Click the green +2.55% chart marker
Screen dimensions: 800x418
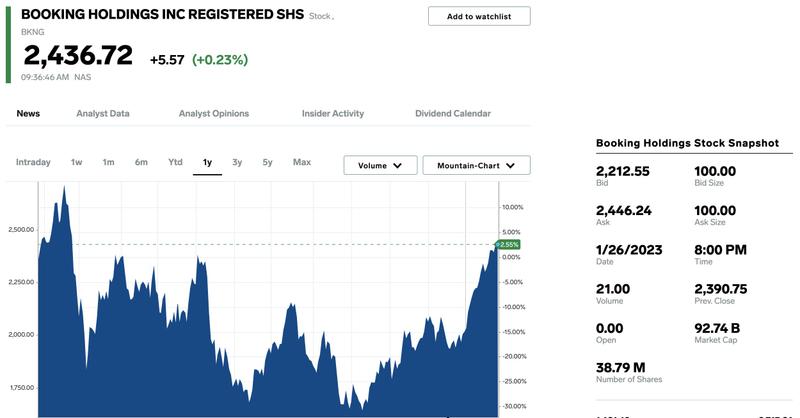coord(508,244)
